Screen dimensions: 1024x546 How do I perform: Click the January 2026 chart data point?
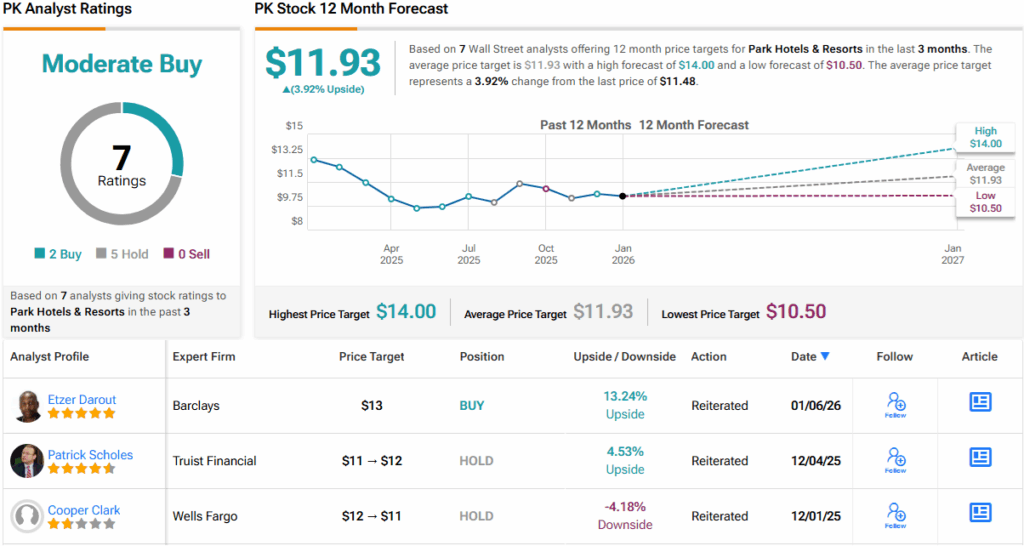[x=622, y=196]
